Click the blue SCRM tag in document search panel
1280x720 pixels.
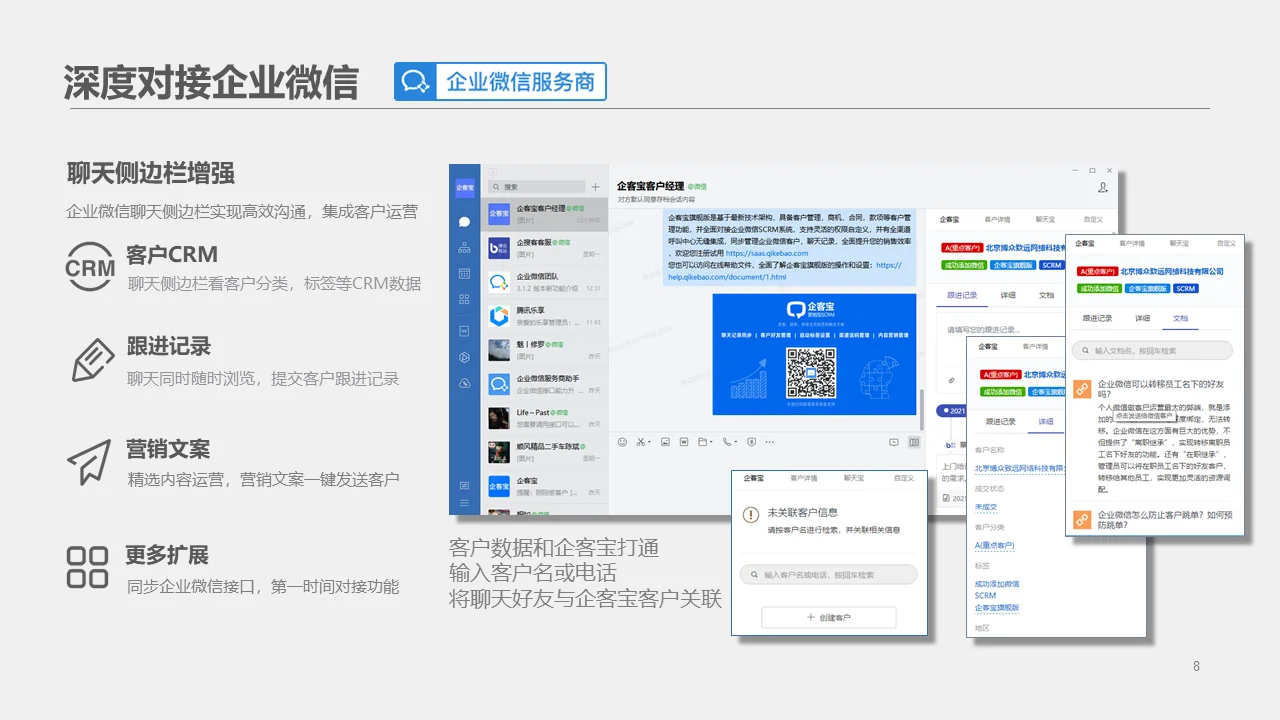(1186, 288)
